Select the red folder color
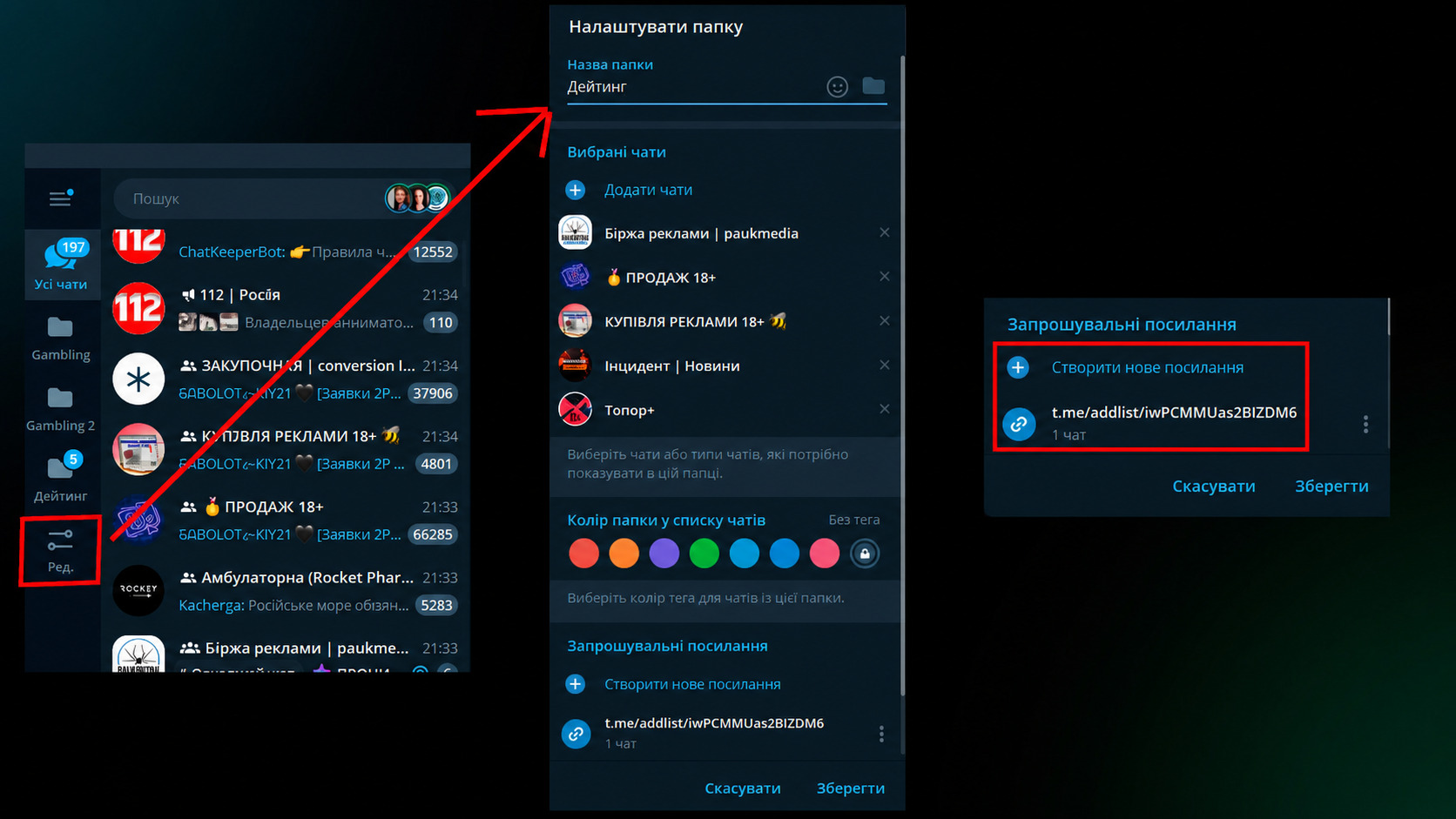The width and height of the screenshot is (1456, 819). [x=583, y=553]
